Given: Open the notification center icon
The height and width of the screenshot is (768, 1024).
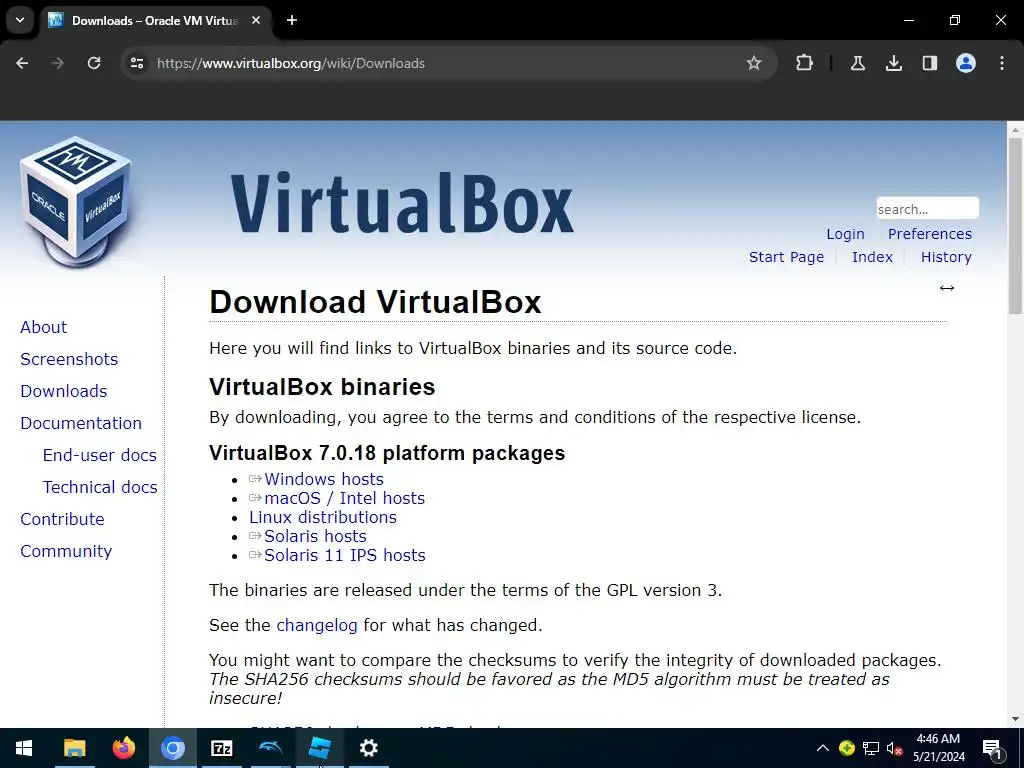Looking at the screenshot, I should (992, 748).
